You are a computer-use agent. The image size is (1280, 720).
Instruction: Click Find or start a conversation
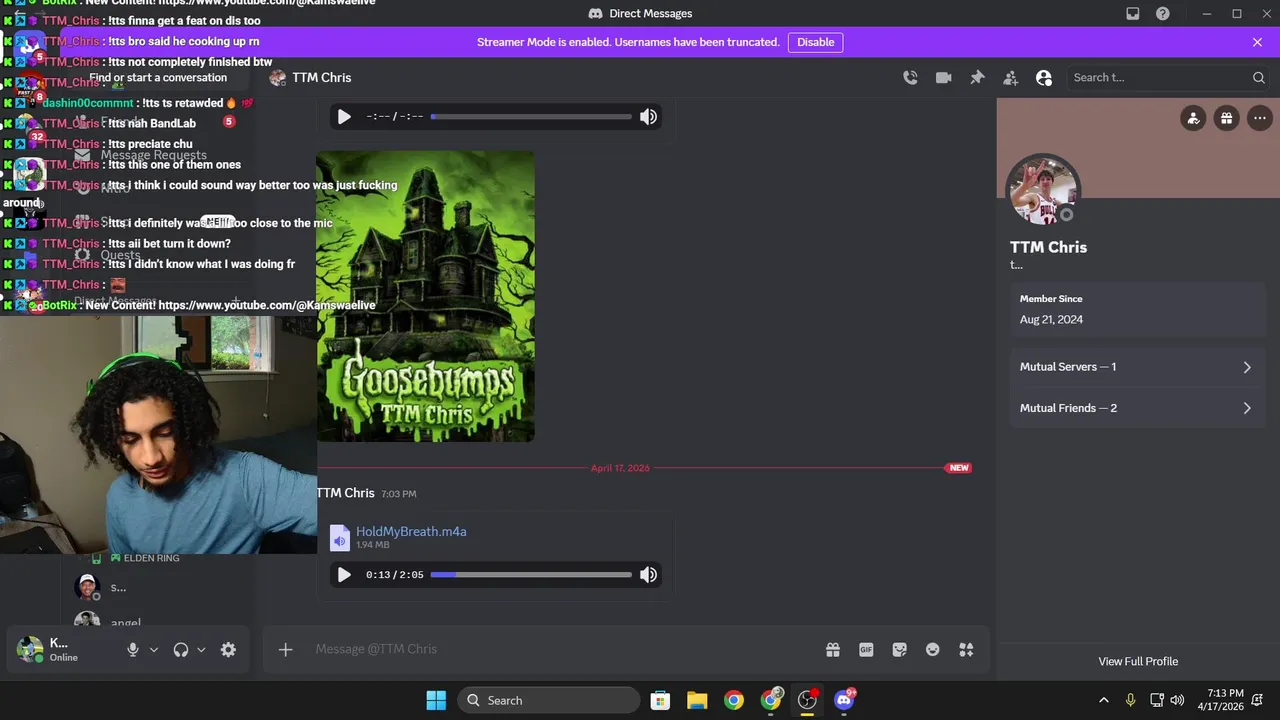pyautogui.click(x=158, y=78)
